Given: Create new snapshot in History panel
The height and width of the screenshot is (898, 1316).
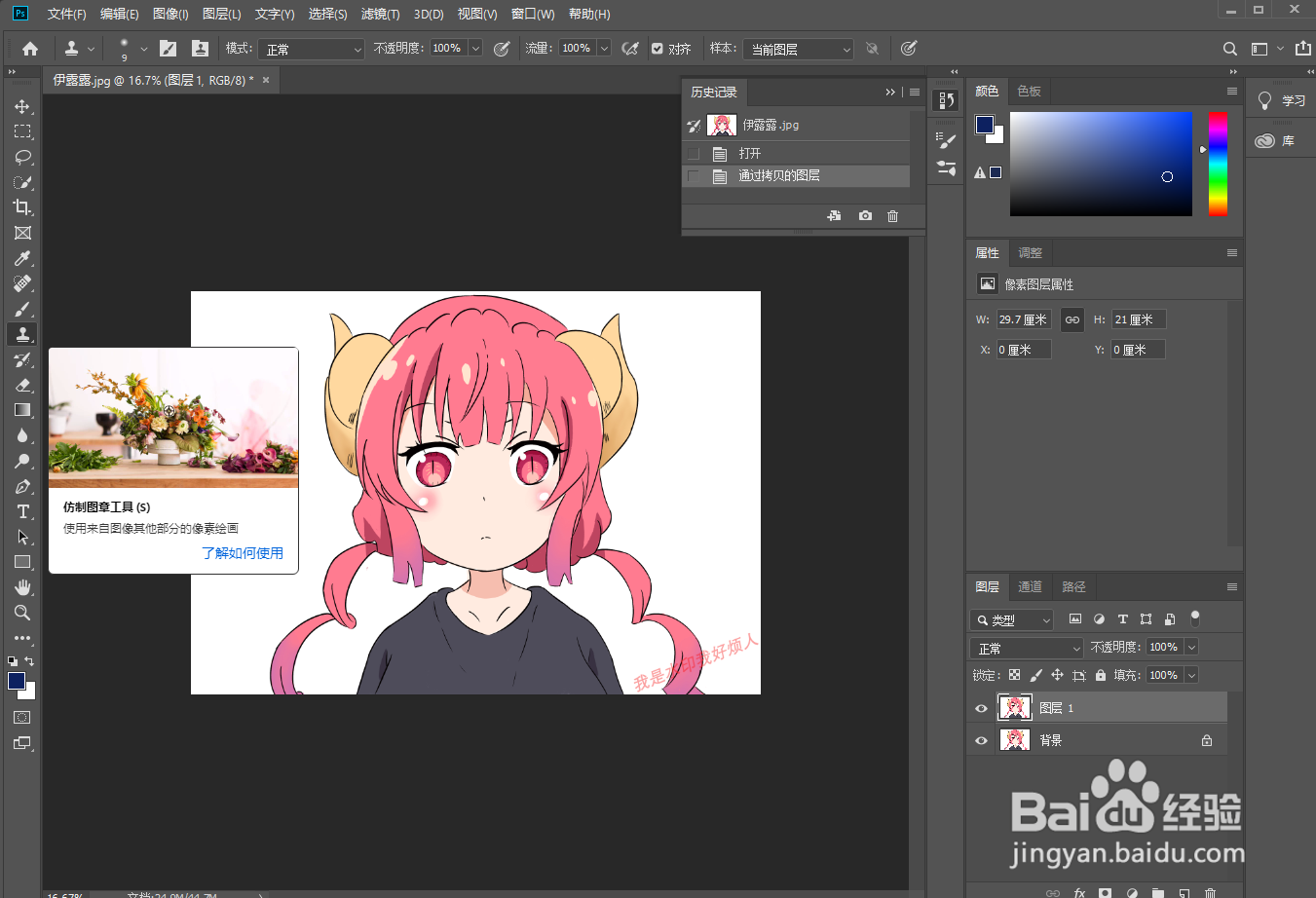Looking at the screenshot, I should click(x=865, y=216).
